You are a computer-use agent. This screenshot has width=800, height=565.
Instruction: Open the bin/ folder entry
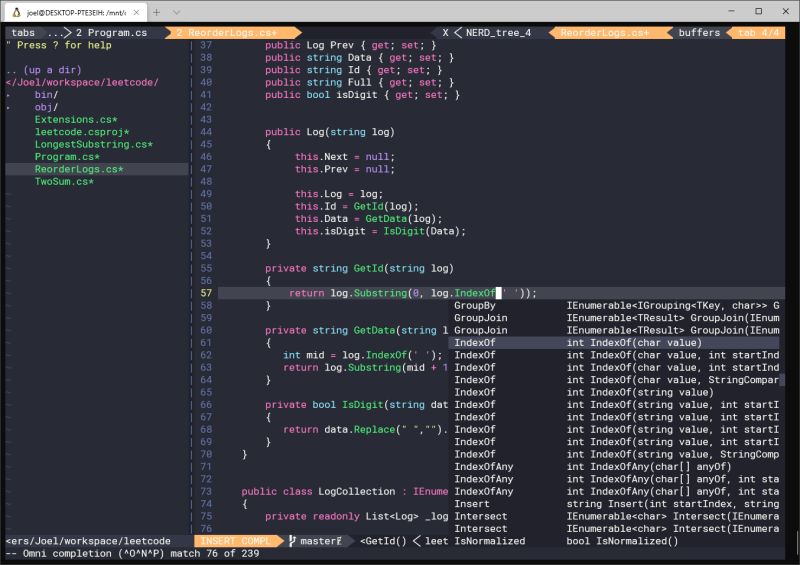coord(46,95)
